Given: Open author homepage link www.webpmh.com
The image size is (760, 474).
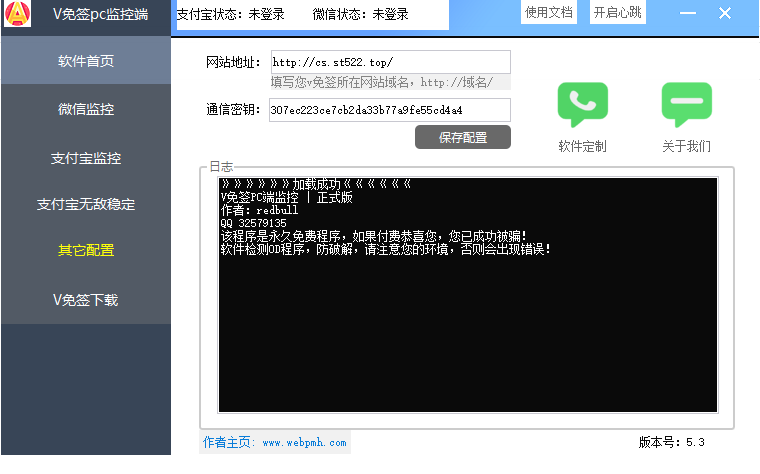Looking at the screenshot, I should [304, 442].
